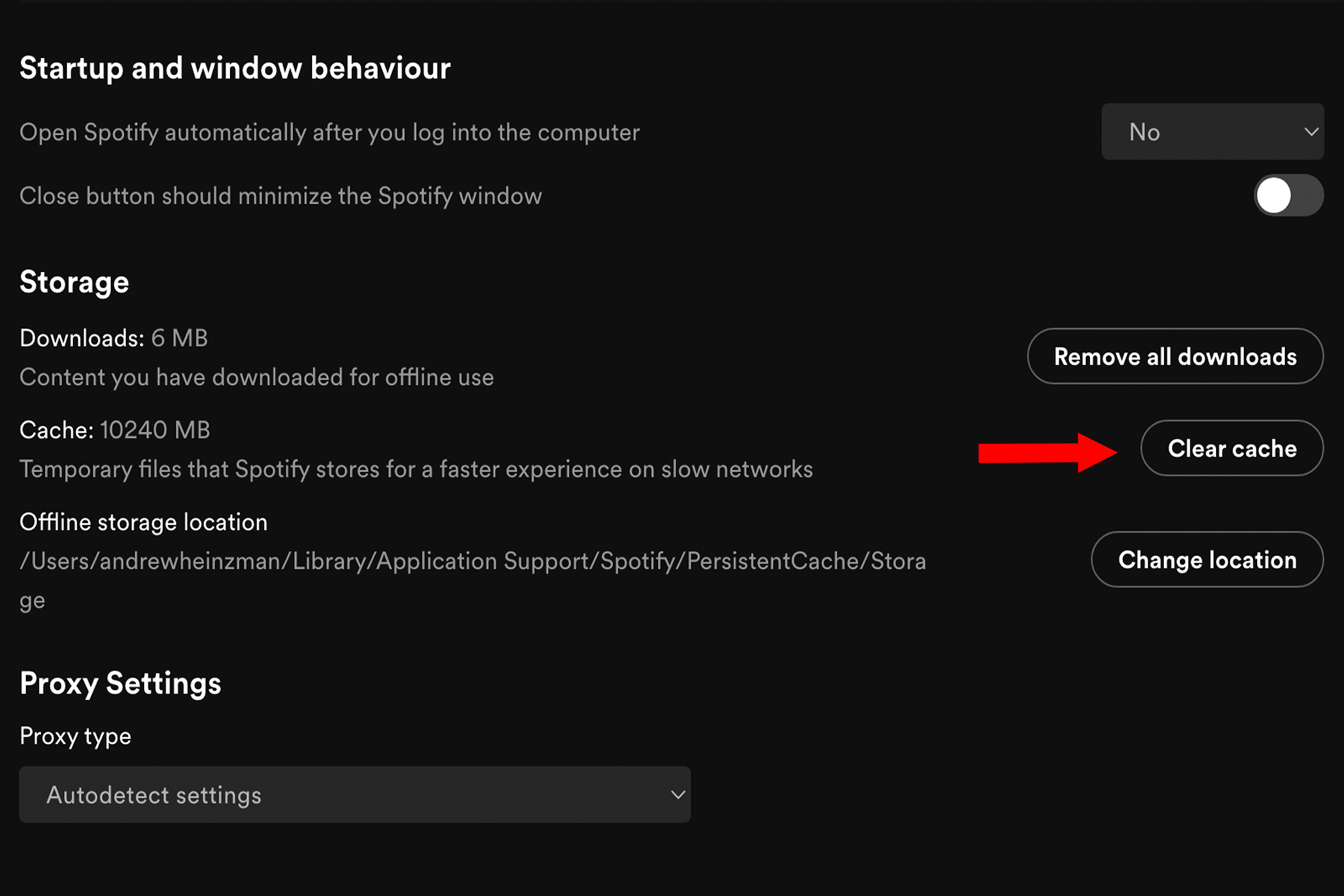Click the red arrow pointing at Clear cache

pyautogui.click(x=1048, y=450)
